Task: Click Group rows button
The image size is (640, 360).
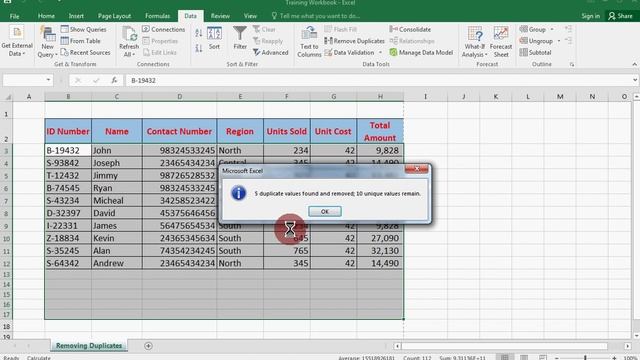Action: 533,29
